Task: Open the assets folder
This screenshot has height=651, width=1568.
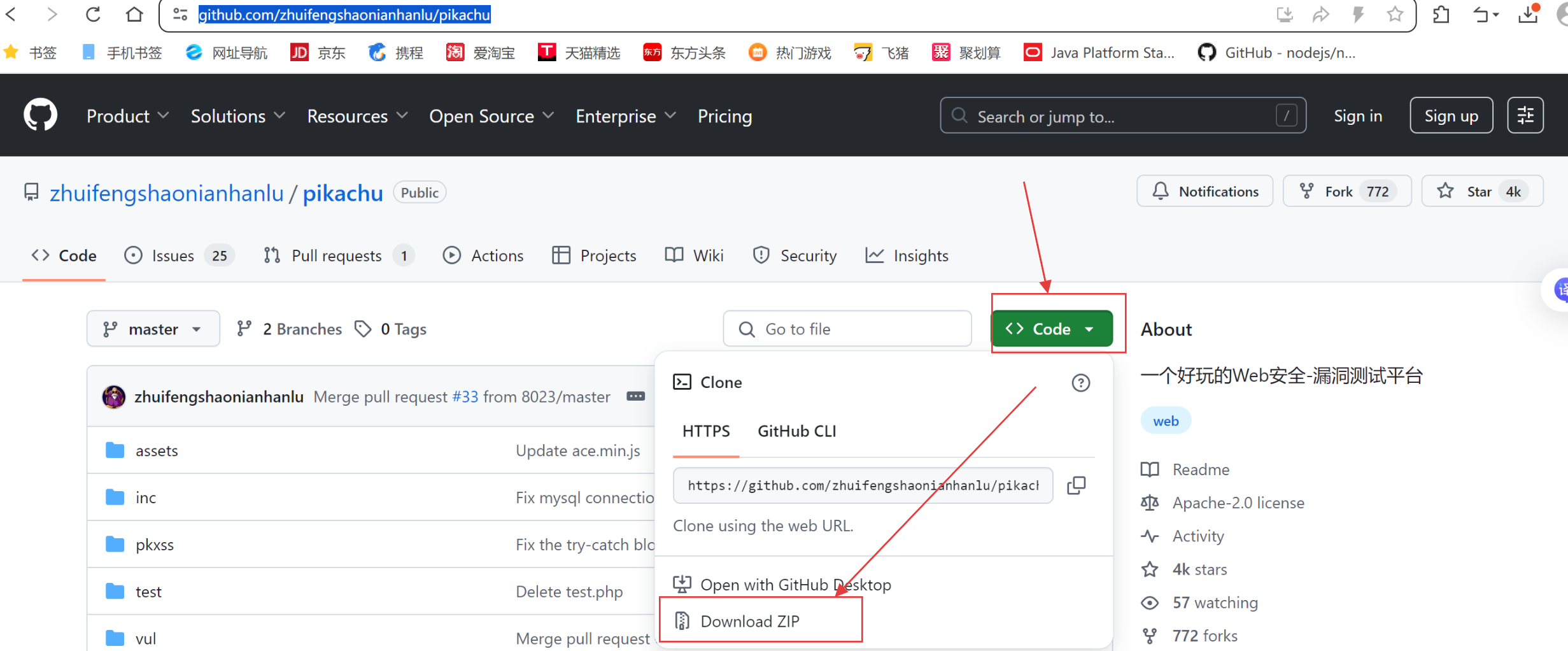Action: coord(157,450)
